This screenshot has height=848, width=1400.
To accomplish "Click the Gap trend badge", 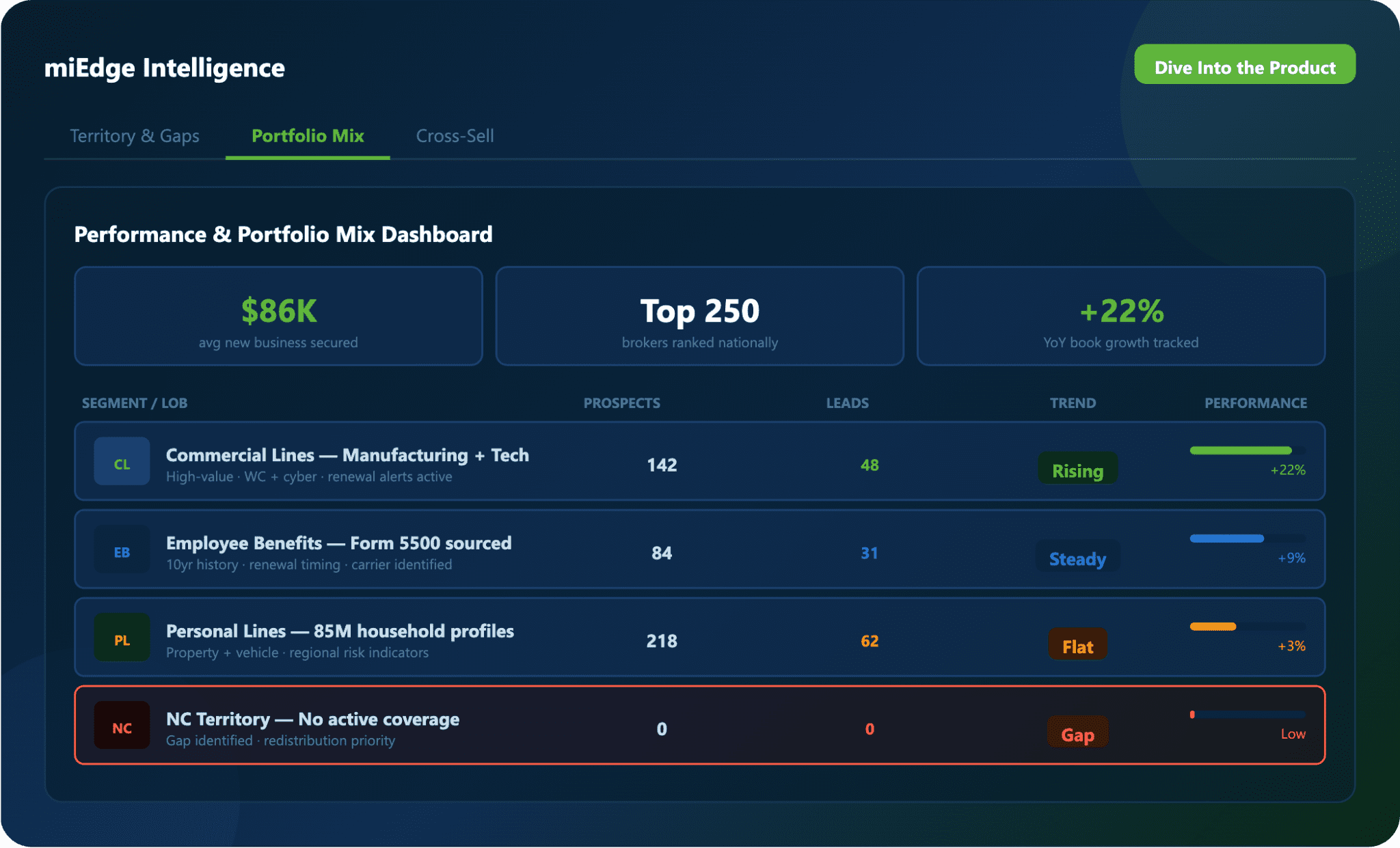I will (1077, 733).
